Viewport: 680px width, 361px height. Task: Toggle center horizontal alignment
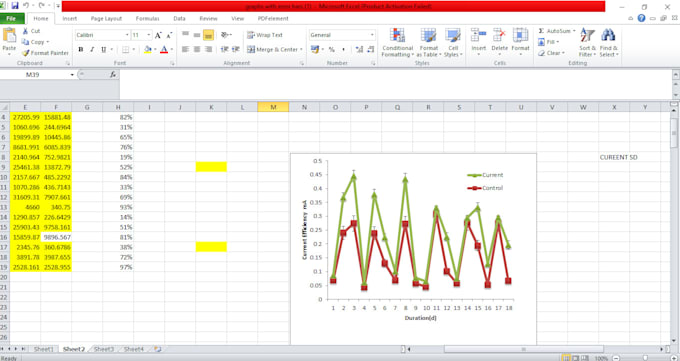click(197, 49)
